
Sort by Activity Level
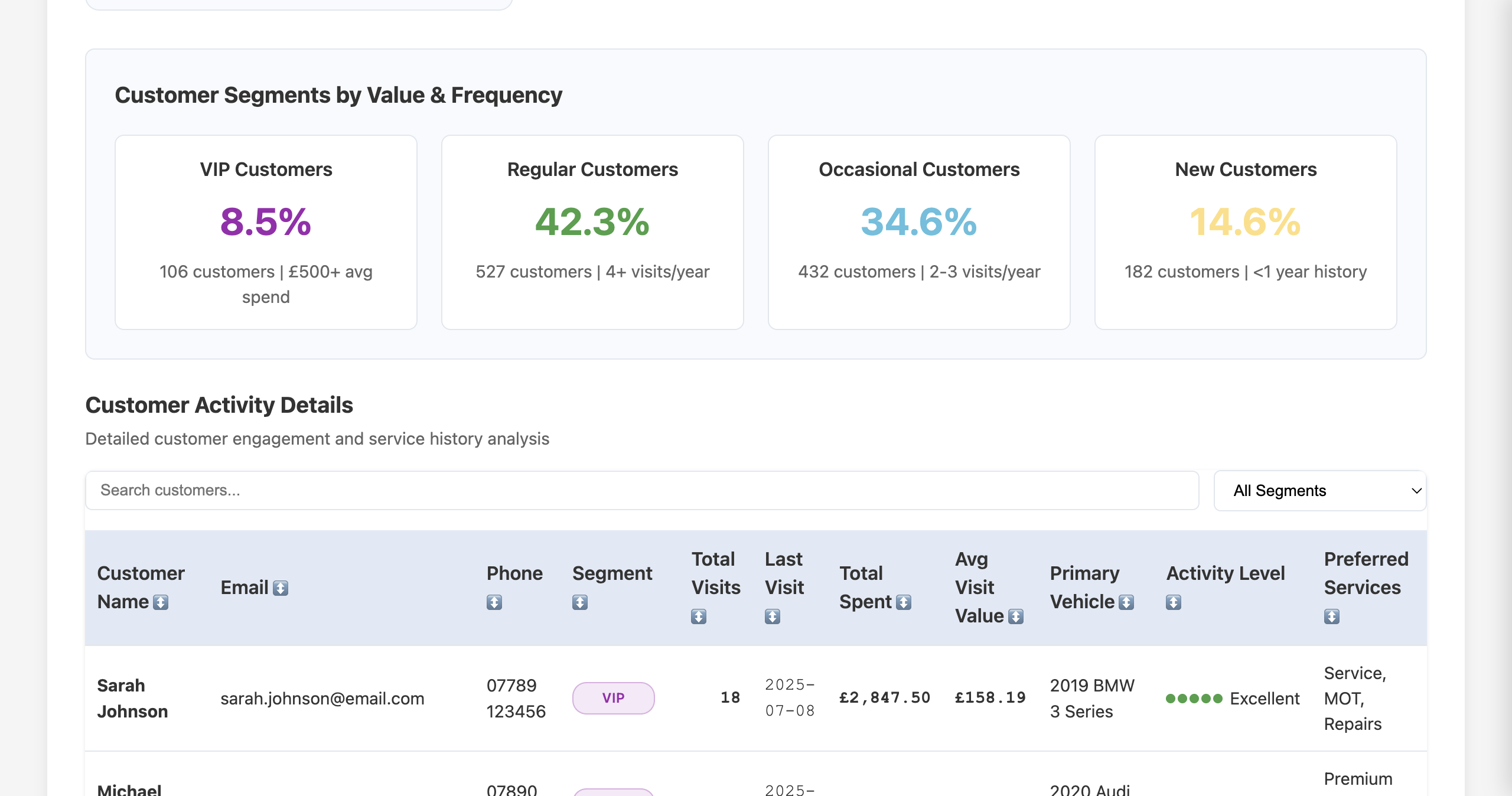[1174, 603]
